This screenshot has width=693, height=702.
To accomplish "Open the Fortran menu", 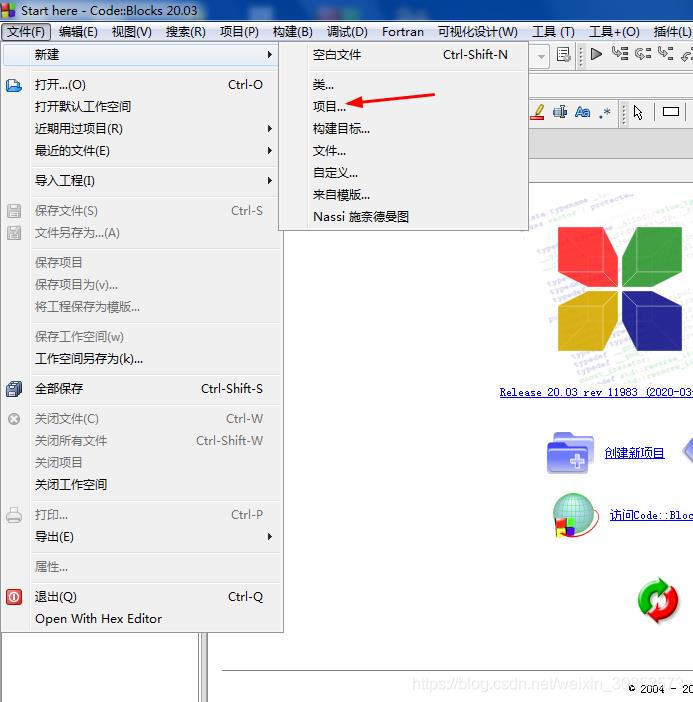I will coord(402,32).
